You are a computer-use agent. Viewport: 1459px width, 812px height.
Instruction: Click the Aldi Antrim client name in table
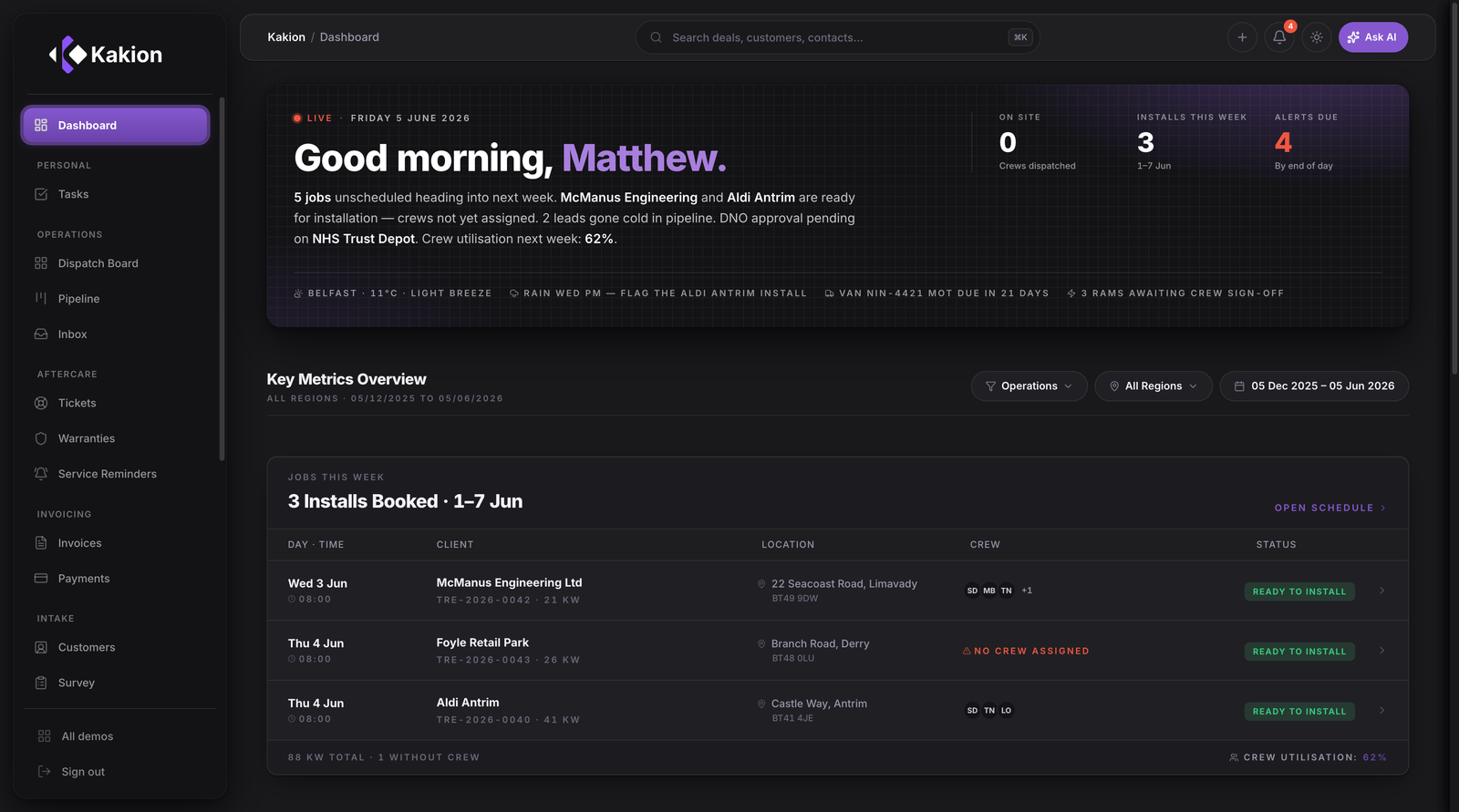468,703
